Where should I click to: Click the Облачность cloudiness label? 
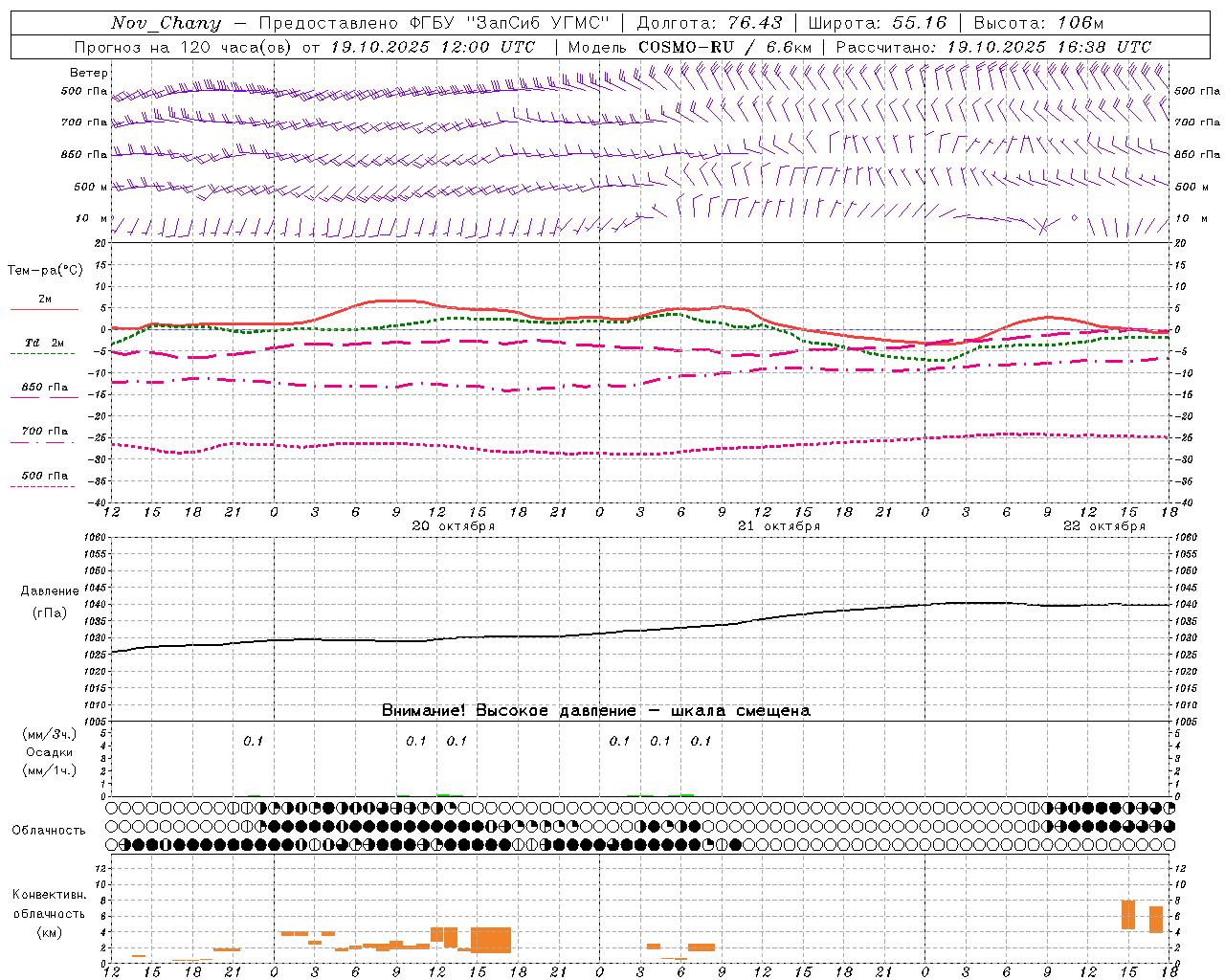click(x=49, y=831)
